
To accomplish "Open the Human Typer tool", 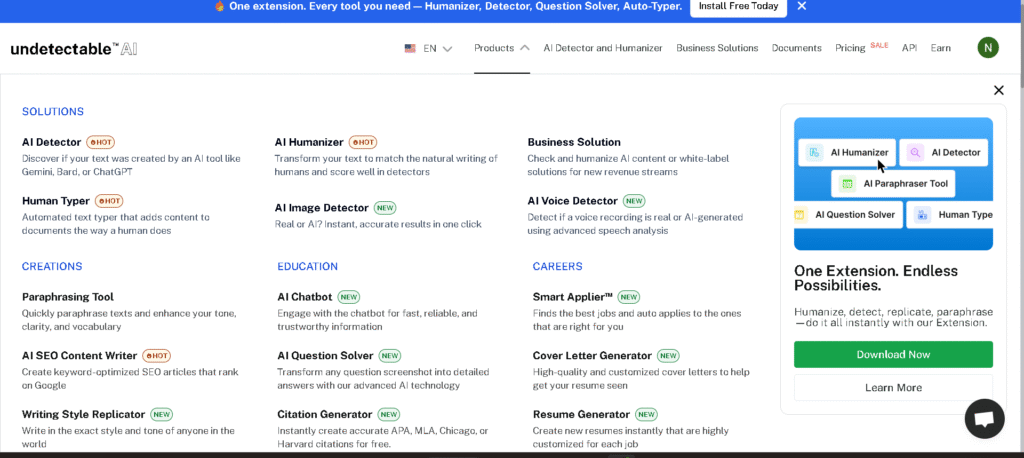I will [56, 201].
